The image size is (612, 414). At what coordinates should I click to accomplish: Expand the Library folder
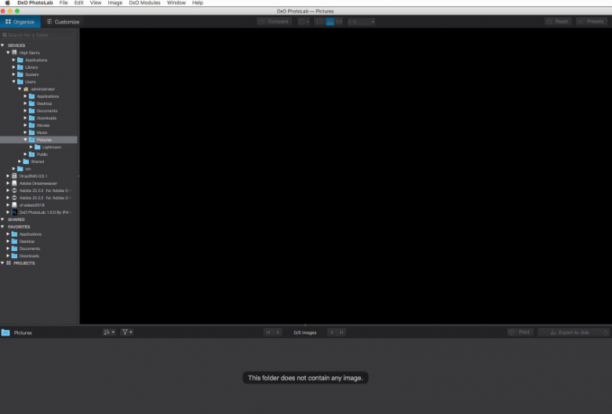click(14, 67)
